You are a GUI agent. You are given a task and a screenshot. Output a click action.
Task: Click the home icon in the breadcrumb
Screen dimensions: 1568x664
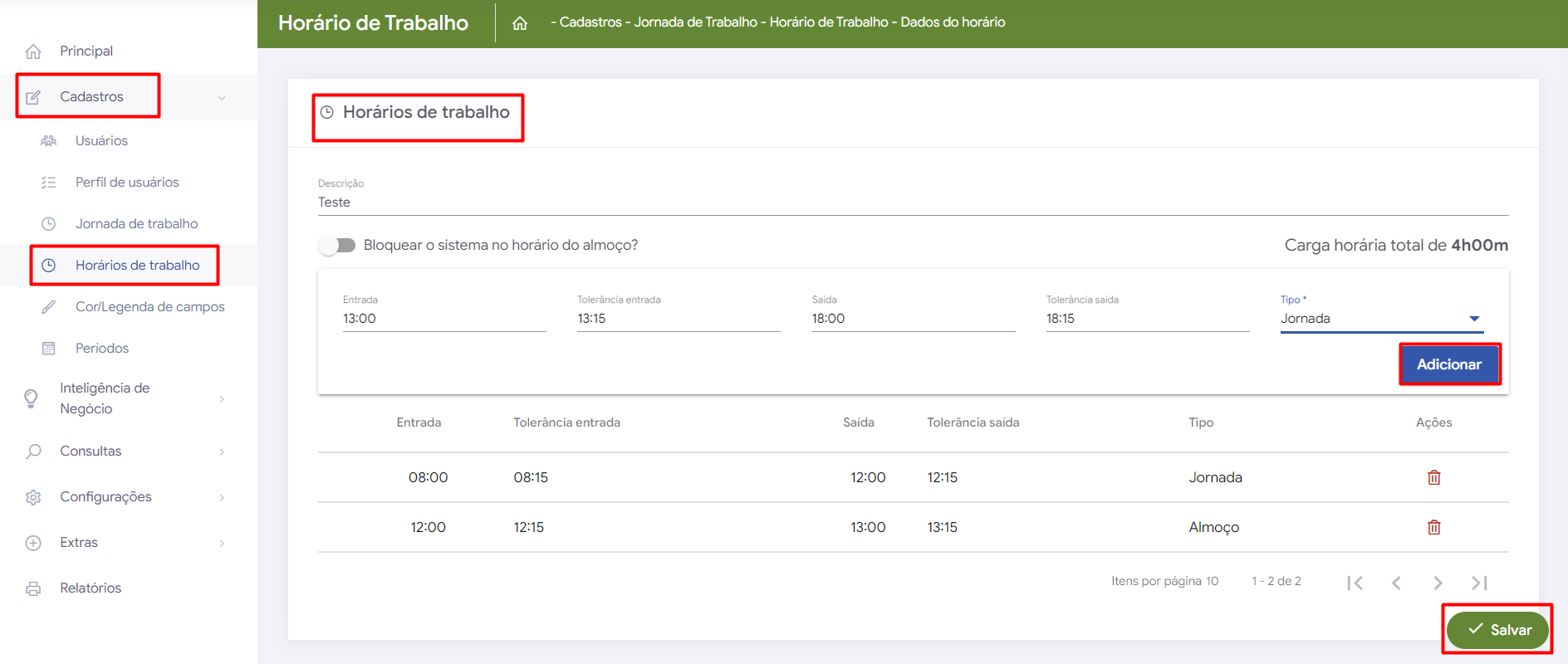(520, 23)
